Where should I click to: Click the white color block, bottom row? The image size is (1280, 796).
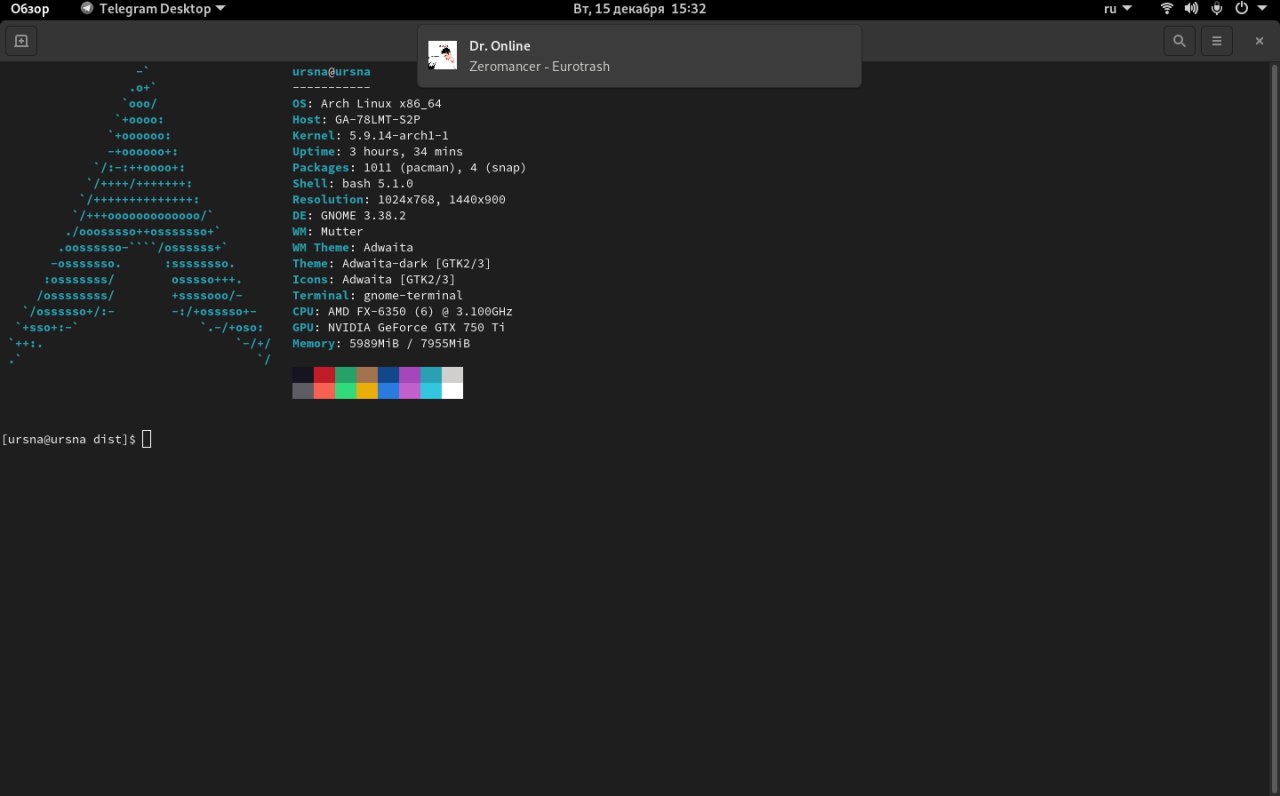tap(452, 391)
